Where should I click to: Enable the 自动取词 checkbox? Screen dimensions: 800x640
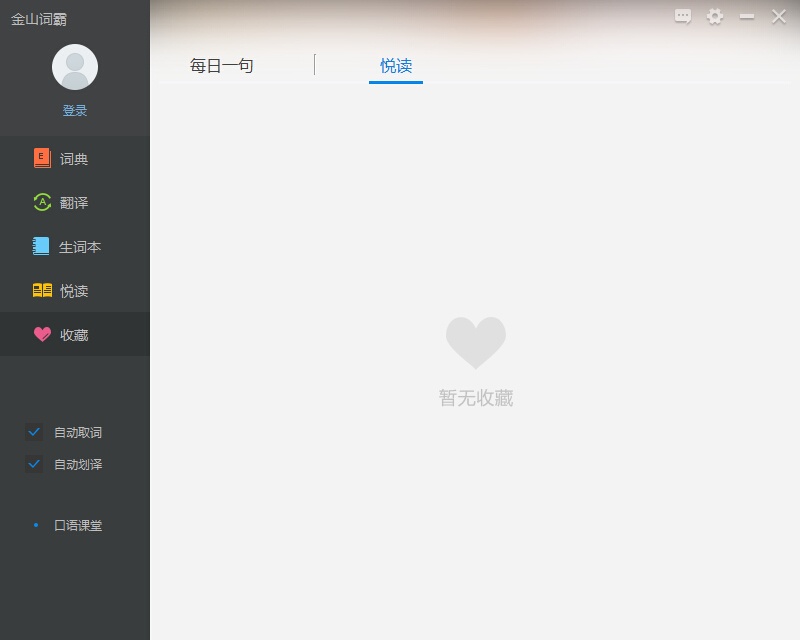tap(33, 432)
